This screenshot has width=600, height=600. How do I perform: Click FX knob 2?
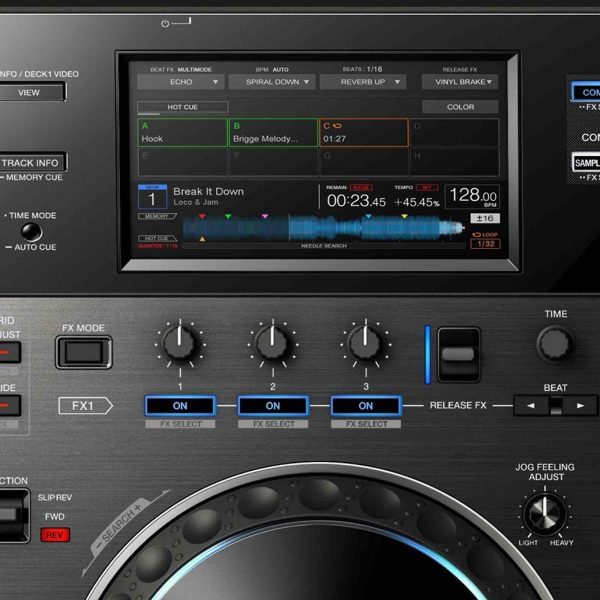click(273, 343)
